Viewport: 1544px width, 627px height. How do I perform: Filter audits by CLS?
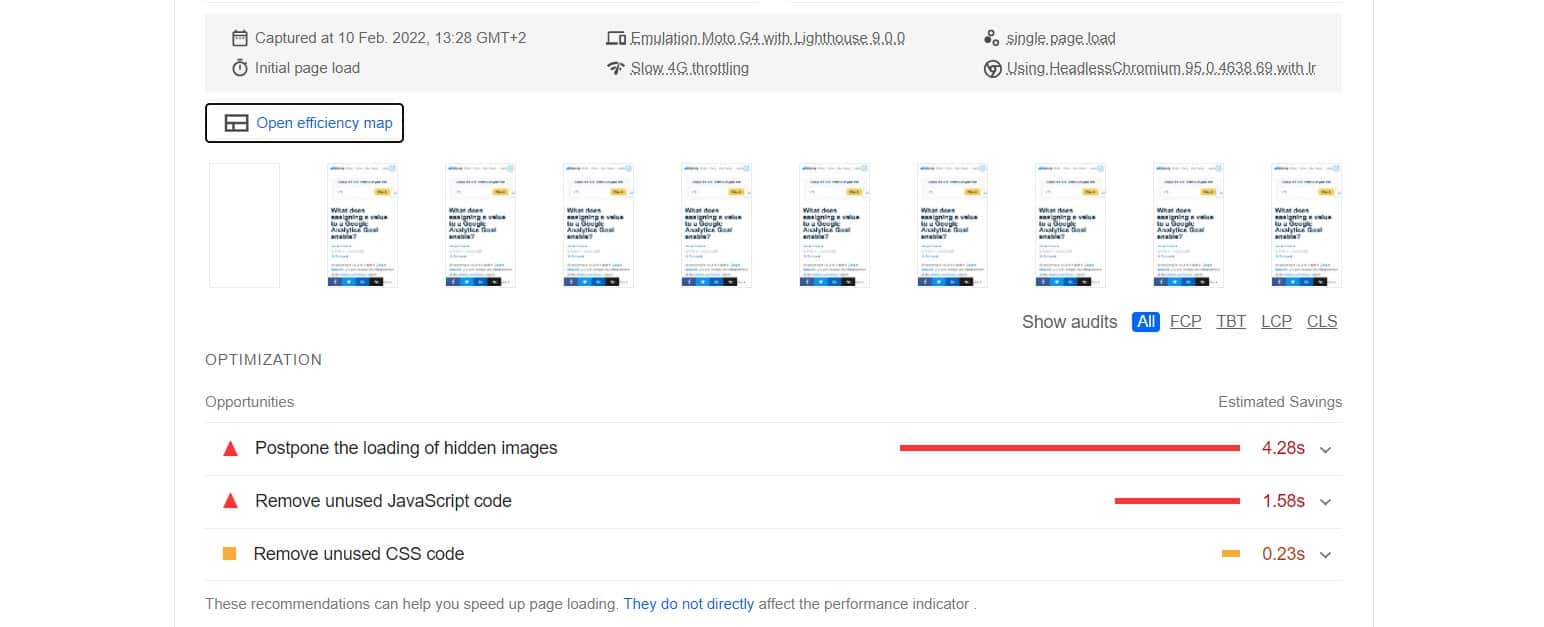pyautogui.click(x=1322, y=321)
